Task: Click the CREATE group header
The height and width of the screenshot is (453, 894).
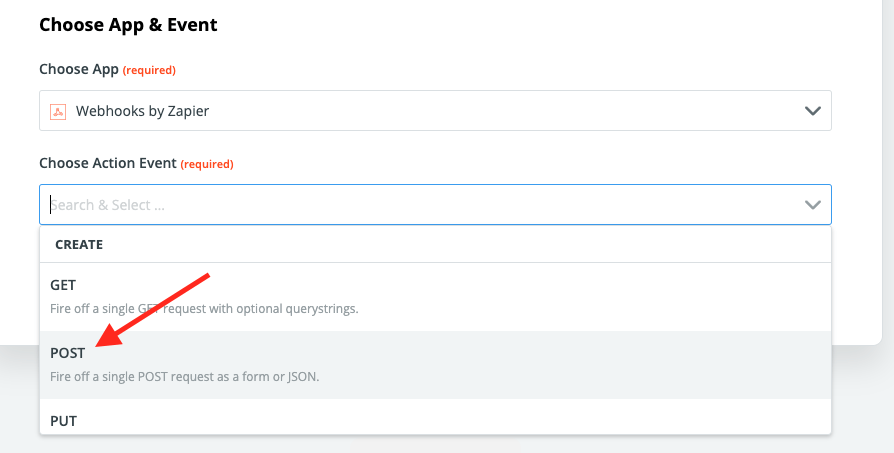Action: point(79,244)
